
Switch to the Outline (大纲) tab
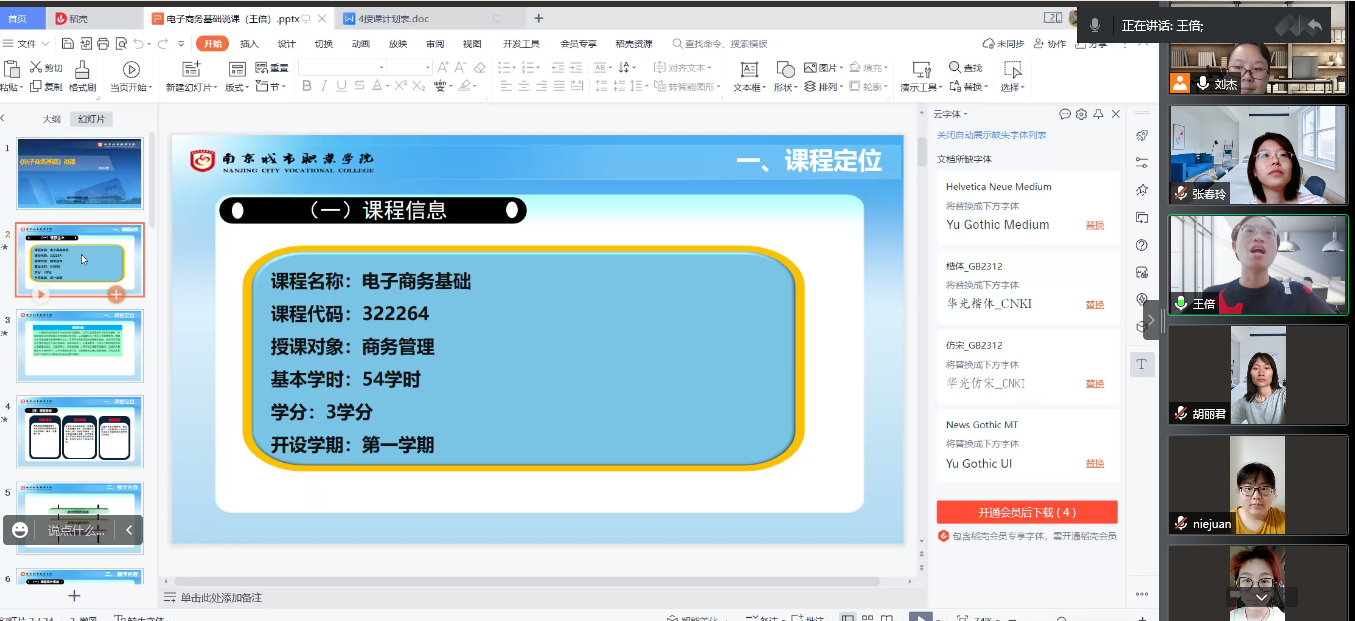51,119
